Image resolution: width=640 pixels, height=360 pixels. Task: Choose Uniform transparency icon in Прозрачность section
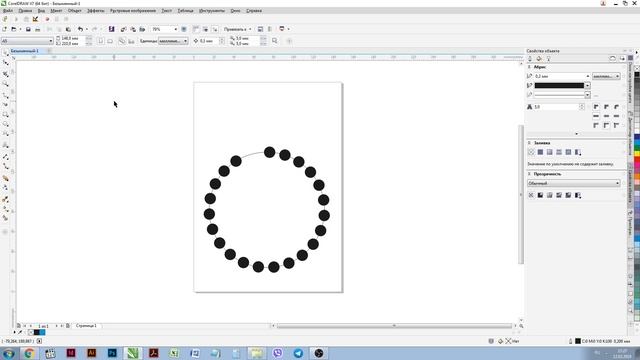[540, 195]
